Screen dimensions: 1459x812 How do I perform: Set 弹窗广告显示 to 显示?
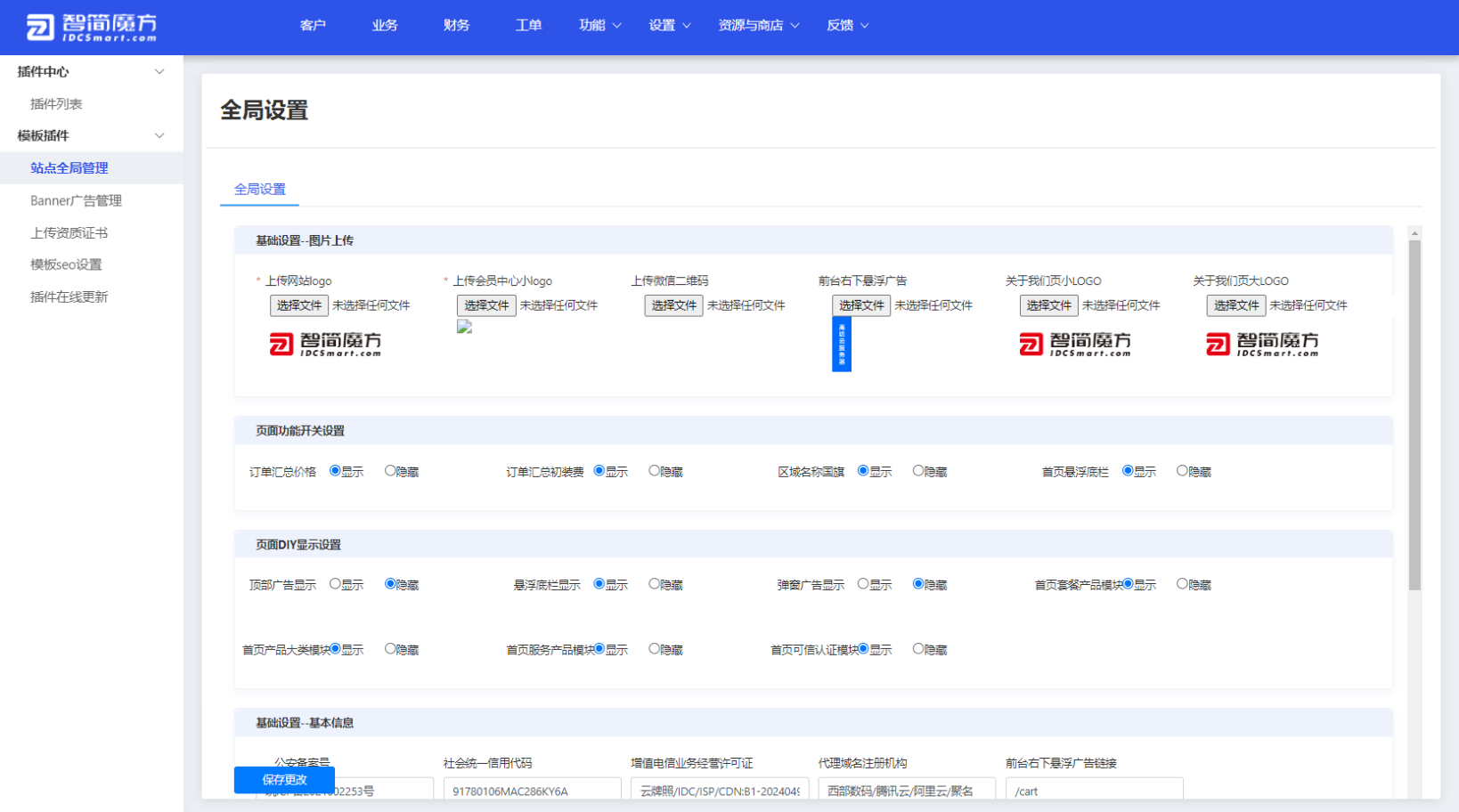(863, 584)
